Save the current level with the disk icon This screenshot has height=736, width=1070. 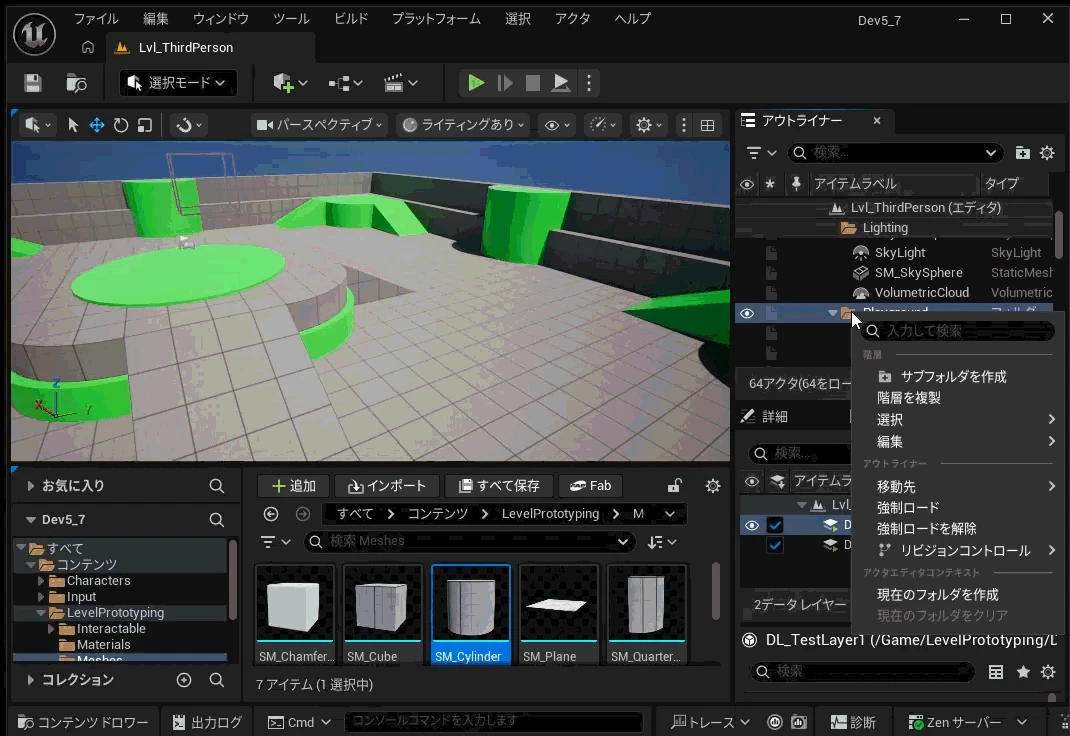click(33, 83)
